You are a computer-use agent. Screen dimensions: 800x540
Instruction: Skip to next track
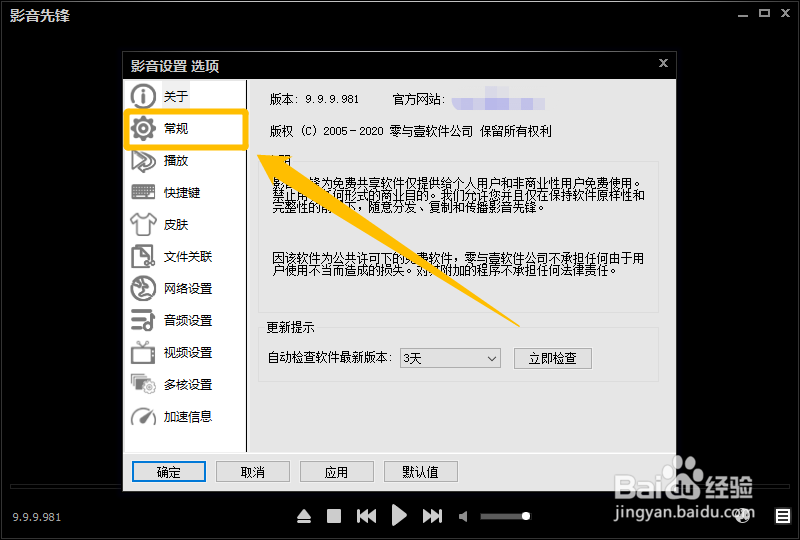point(433,516)
